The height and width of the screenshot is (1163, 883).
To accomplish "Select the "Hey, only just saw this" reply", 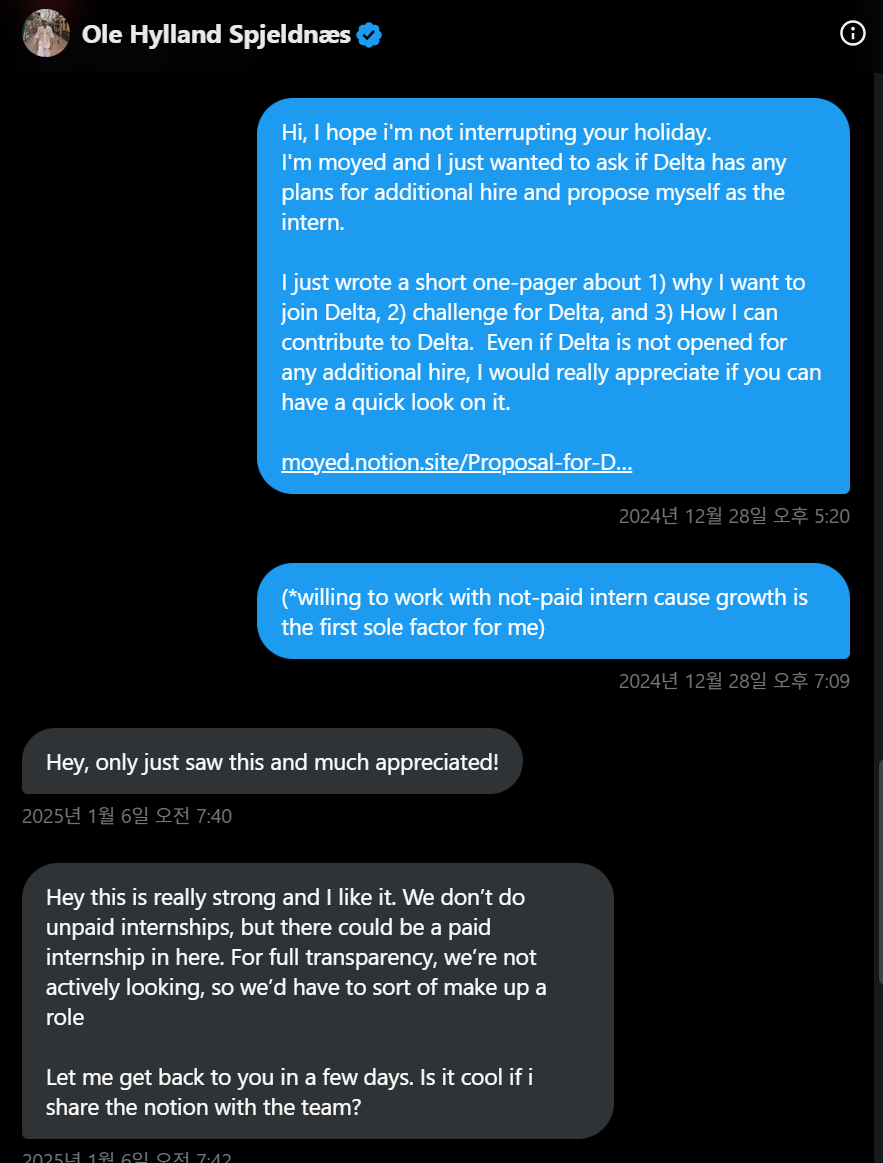I will (272, 762).
